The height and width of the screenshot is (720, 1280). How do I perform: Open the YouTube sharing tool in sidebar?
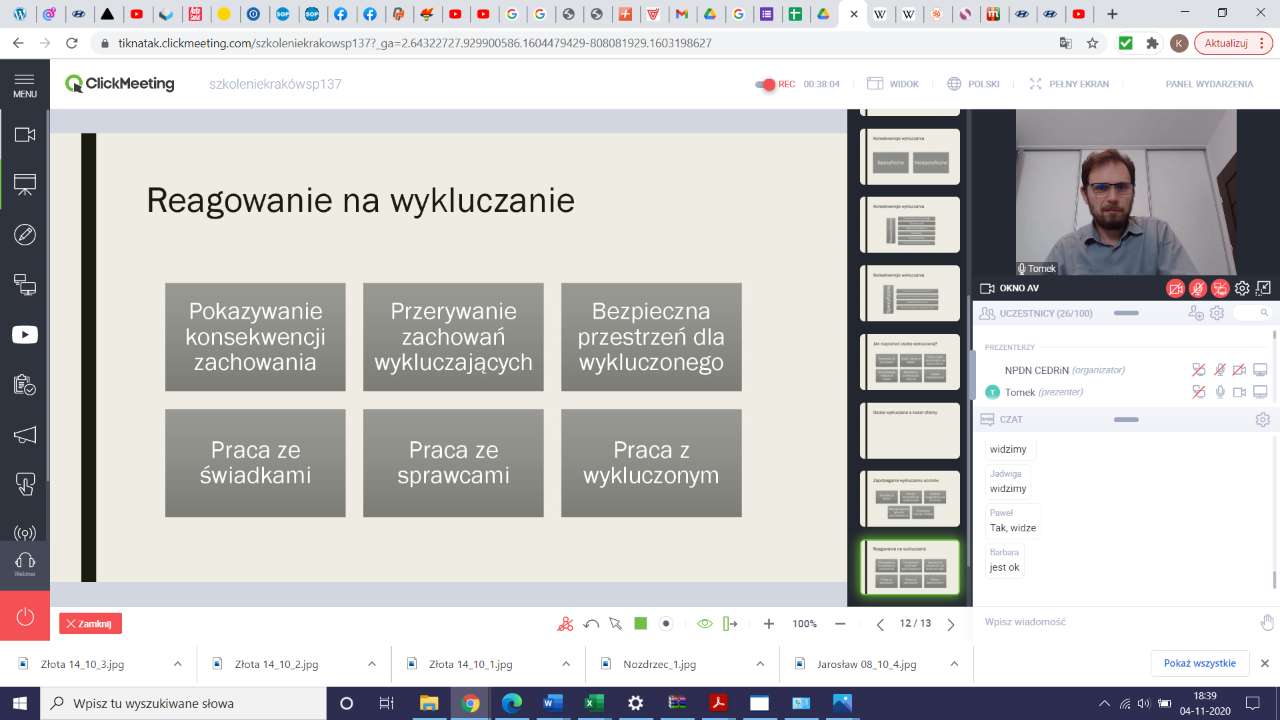(25, 335)
